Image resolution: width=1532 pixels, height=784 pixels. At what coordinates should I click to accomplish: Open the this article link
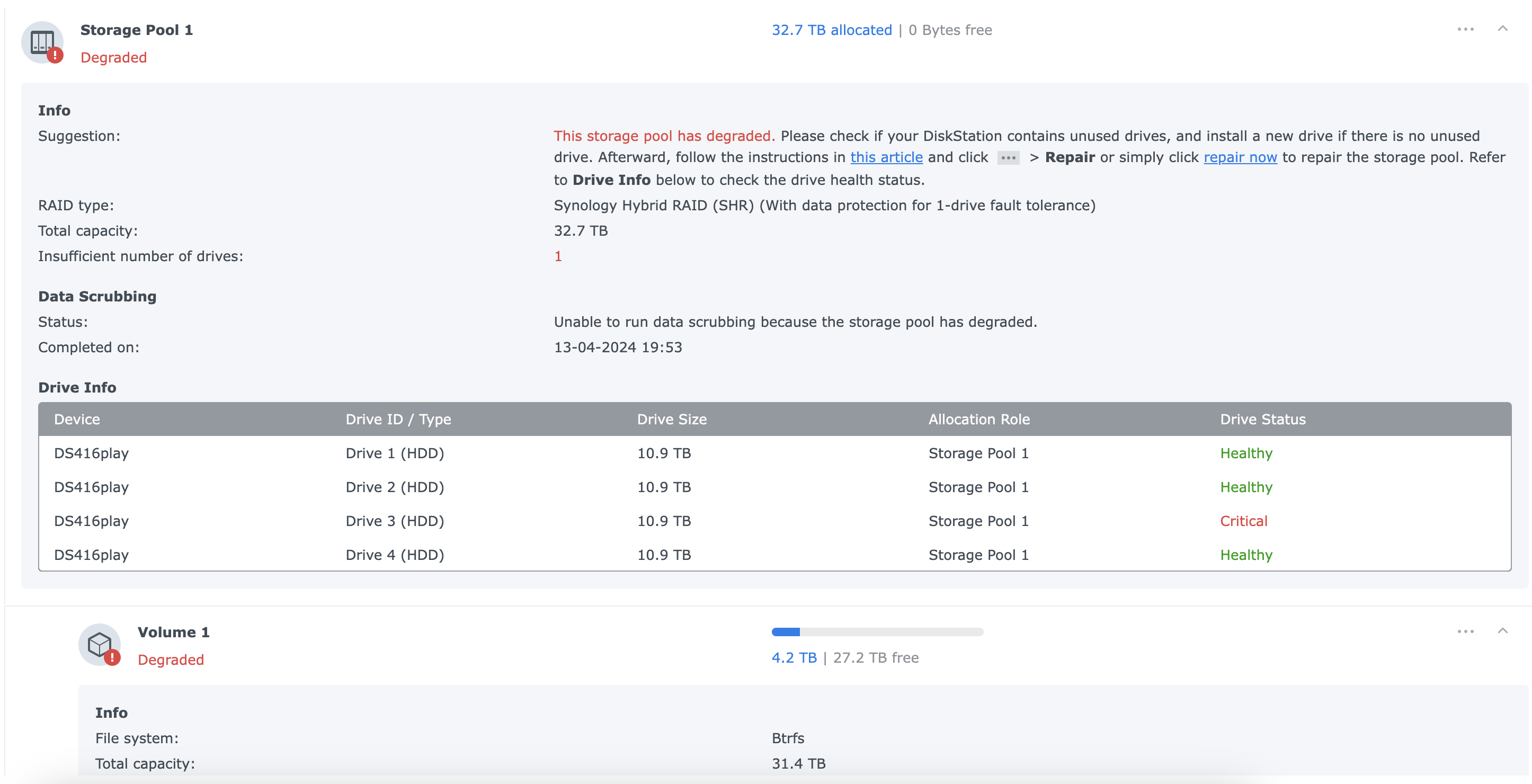887,157
